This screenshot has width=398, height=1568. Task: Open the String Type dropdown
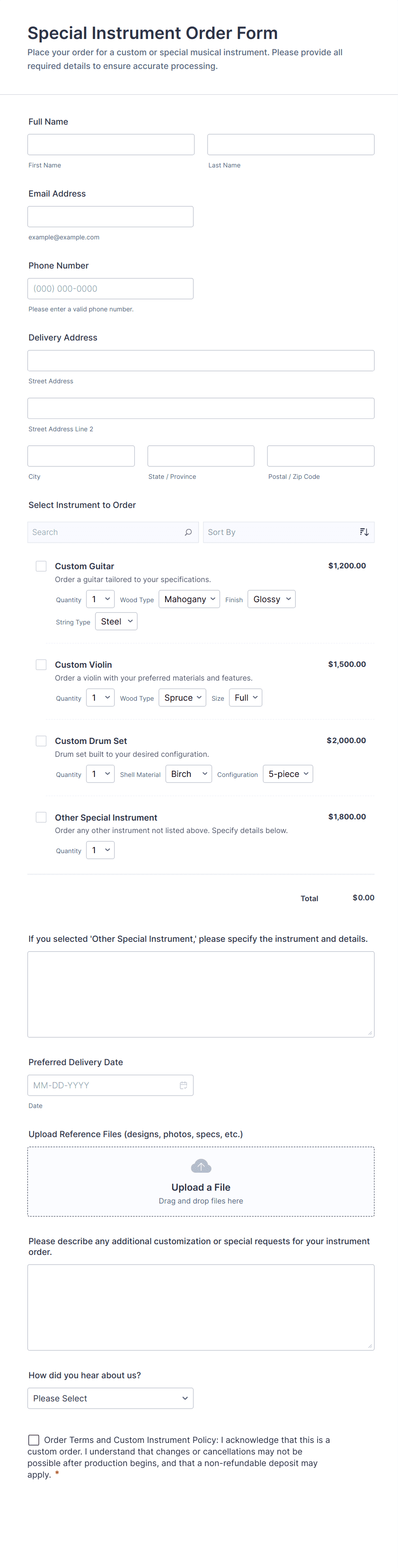(x=116, y=621)
